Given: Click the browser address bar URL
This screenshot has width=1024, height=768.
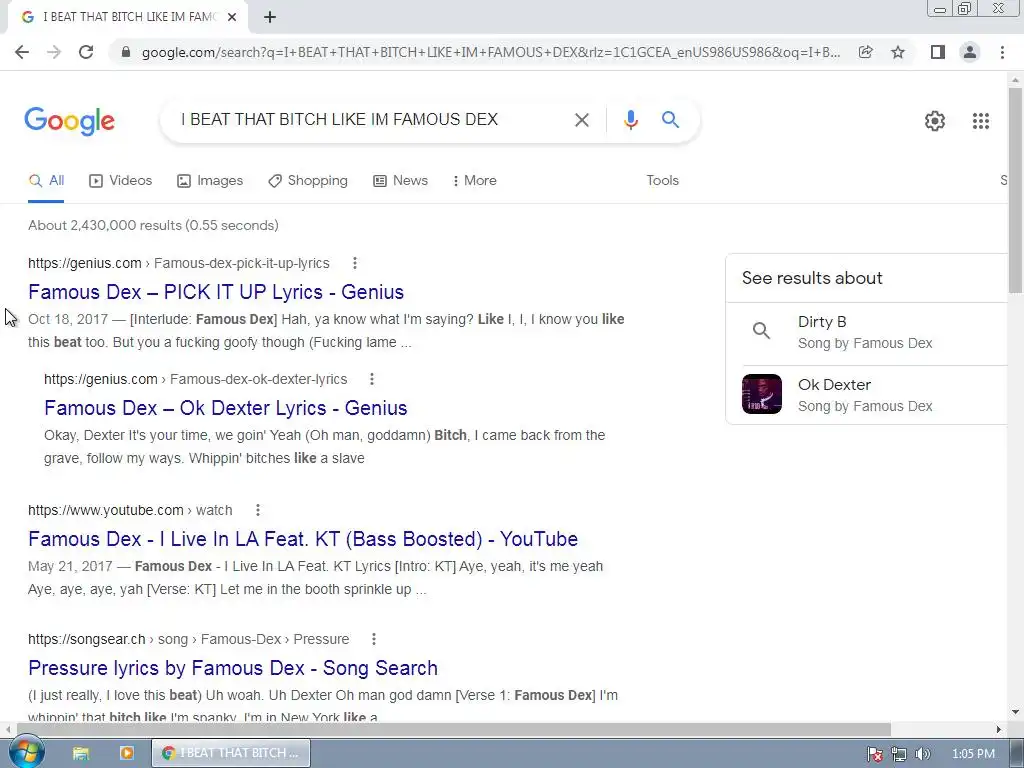Looking at the screenshot, I should pos(490,52).
